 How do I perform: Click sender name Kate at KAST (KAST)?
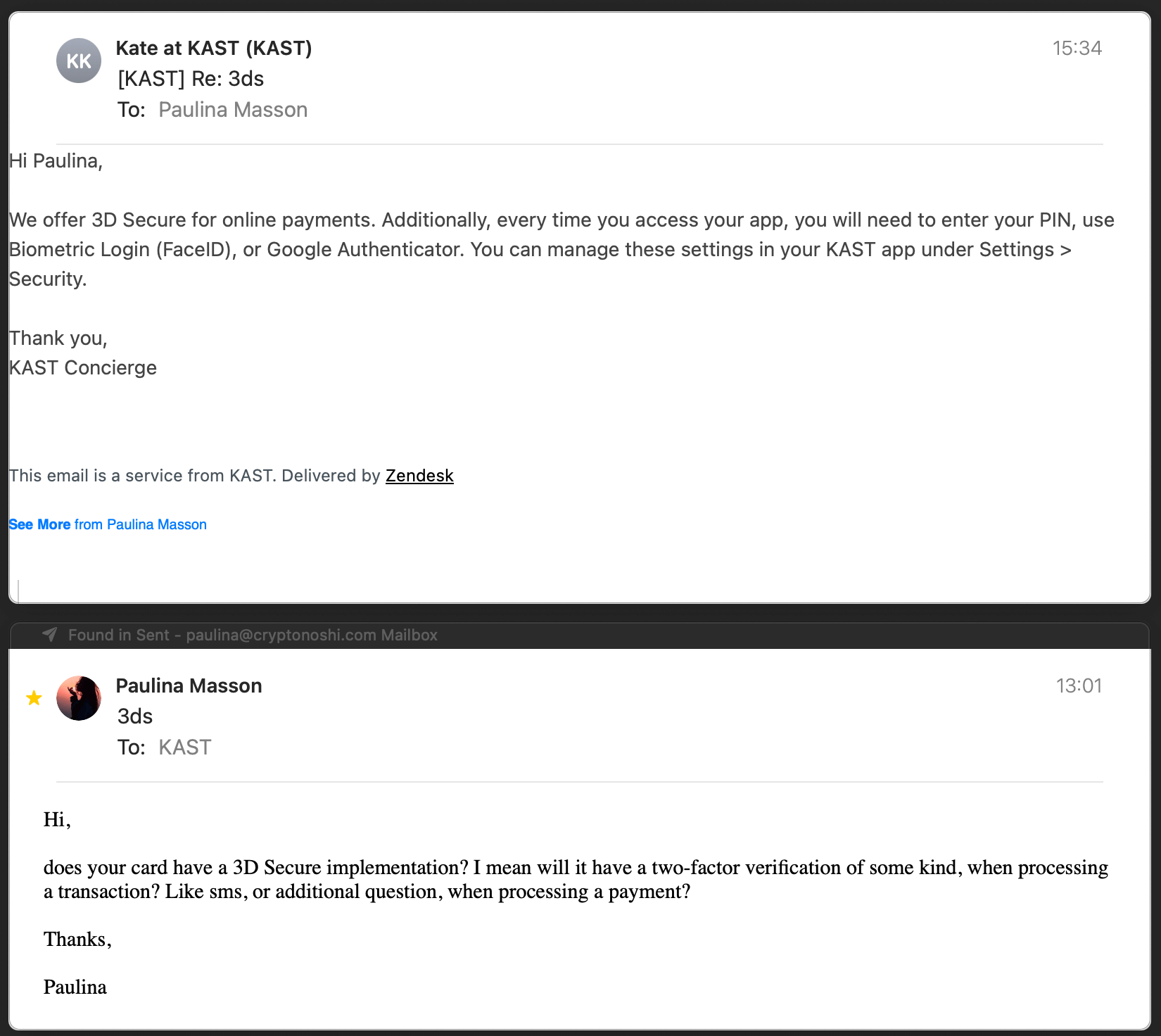tap(214, 48)
